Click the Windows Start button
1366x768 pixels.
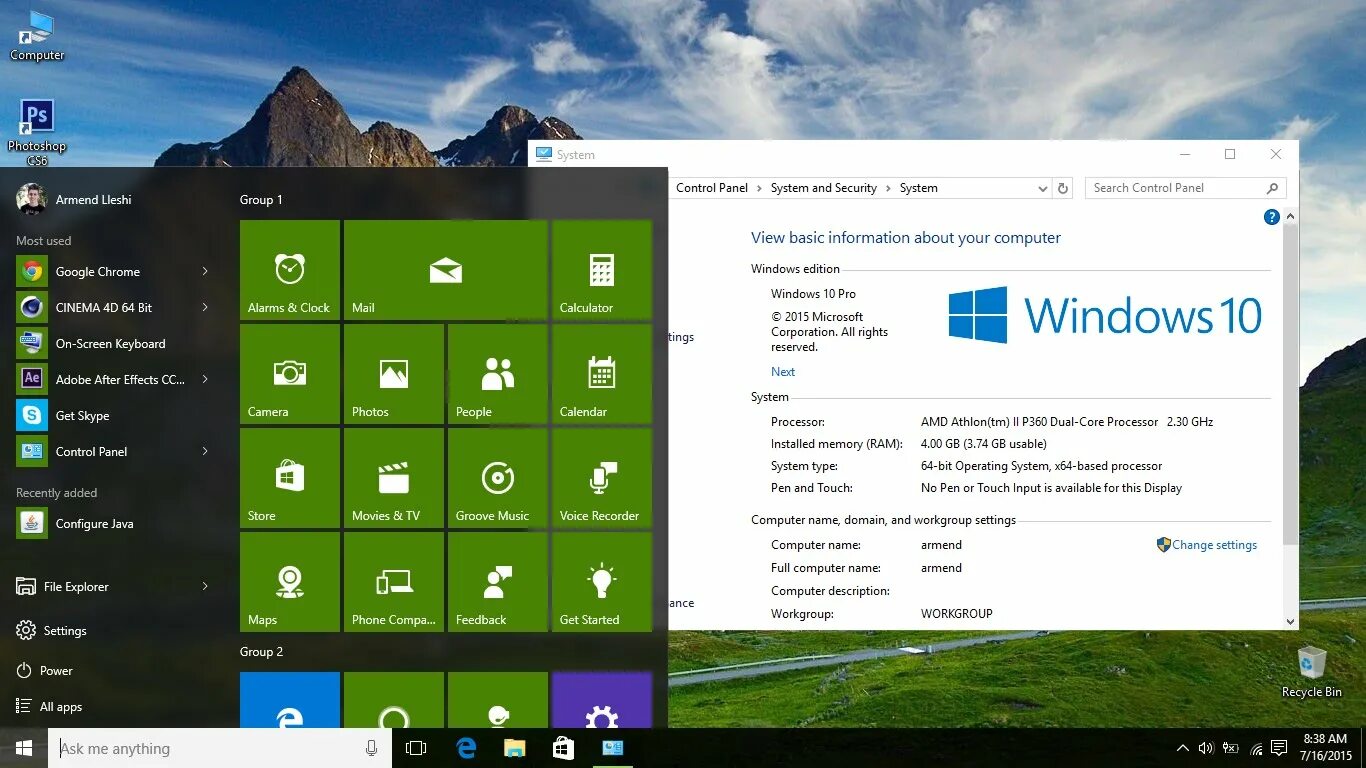(x=24, y=748)
